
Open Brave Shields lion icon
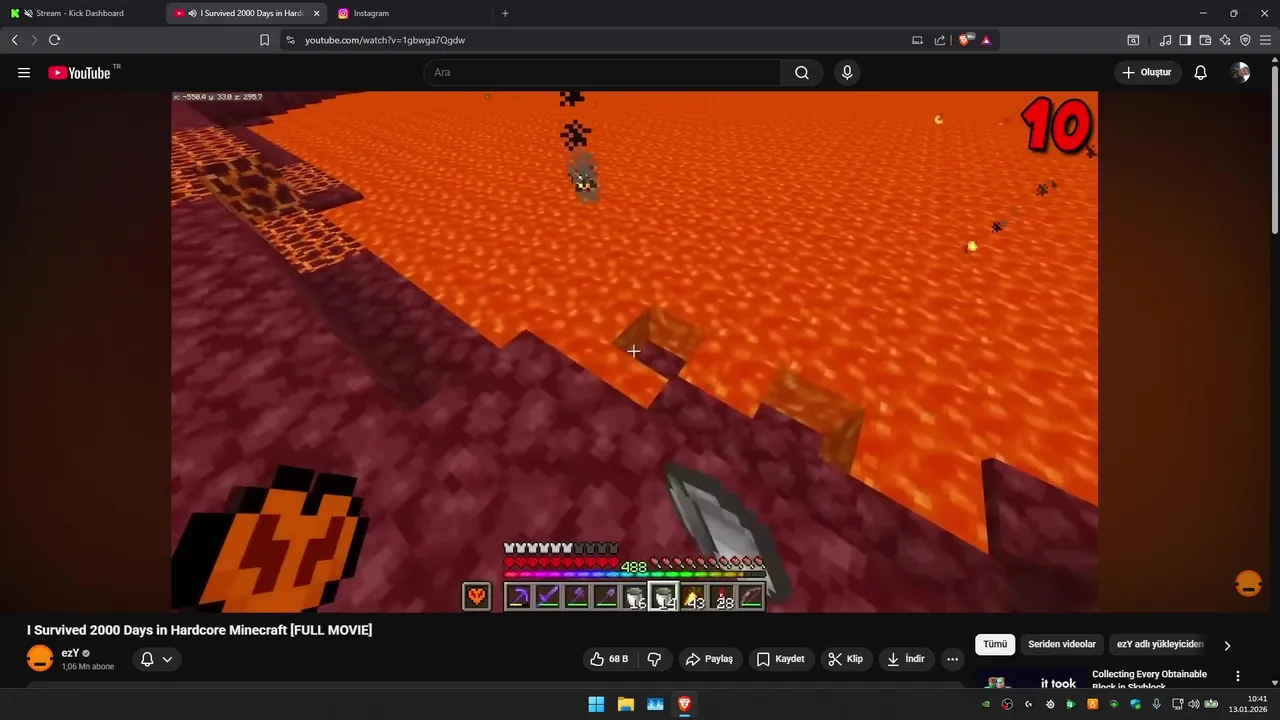click(x=965, y=40)
